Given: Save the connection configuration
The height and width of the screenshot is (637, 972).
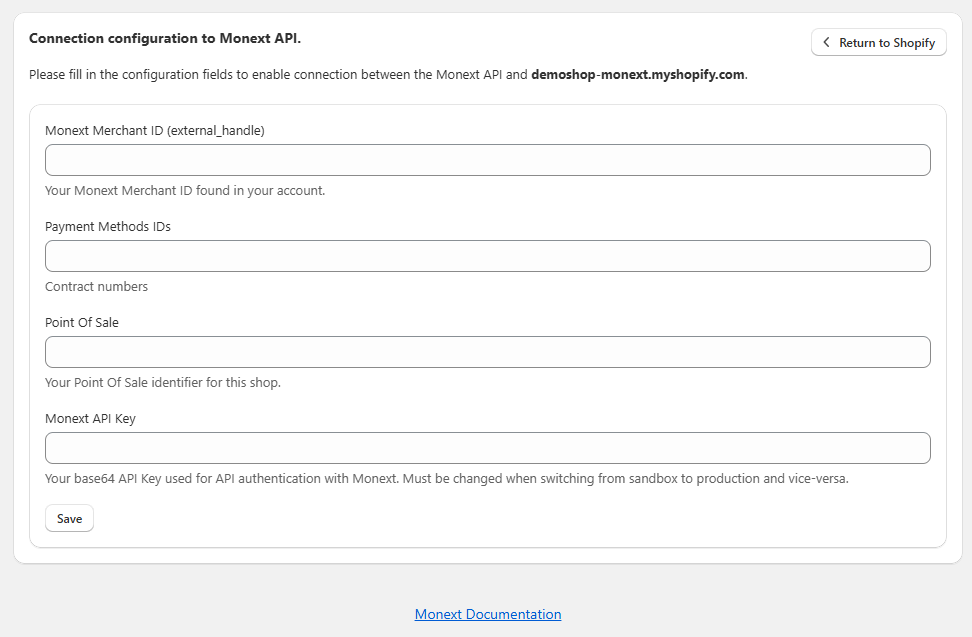Looking at the screenshot, I should click(x=69, y=518).
